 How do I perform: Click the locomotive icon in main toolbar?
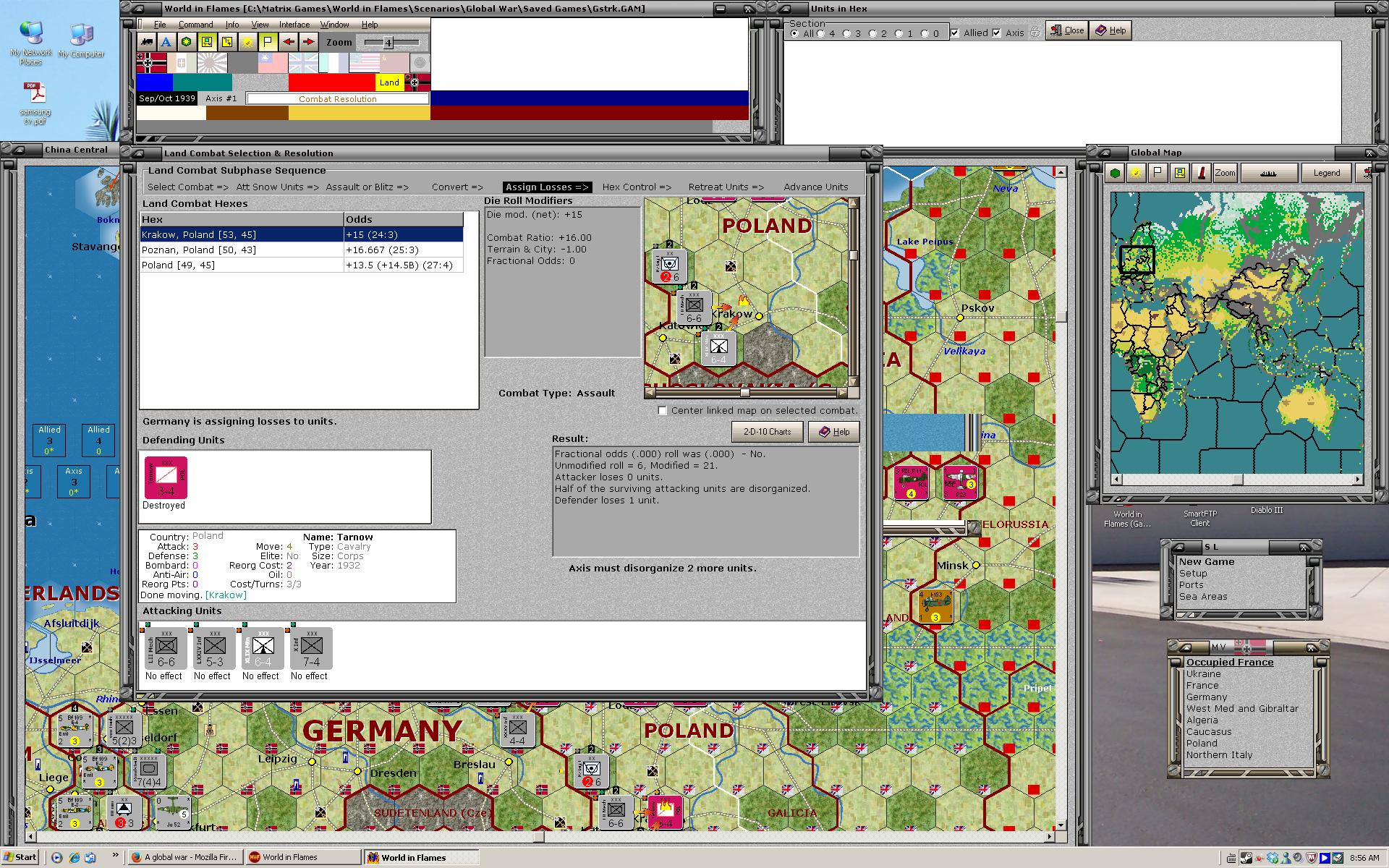point(147,42)
